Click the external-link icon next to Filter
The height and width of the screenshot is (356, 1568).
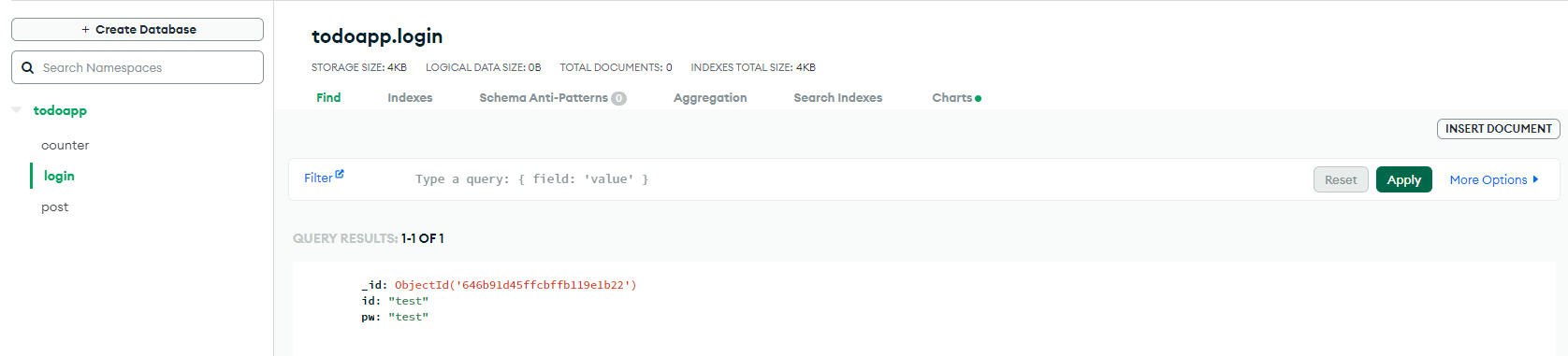pyautogui.click(x=340, y=174)
